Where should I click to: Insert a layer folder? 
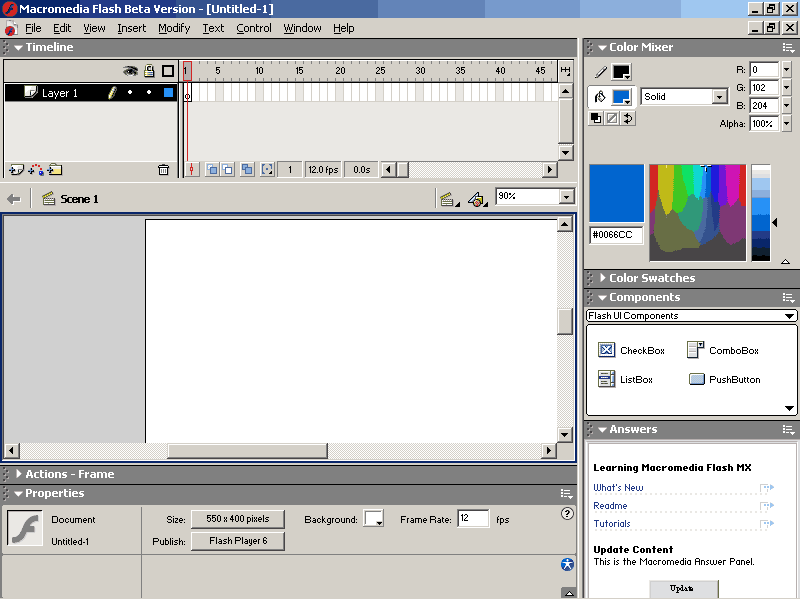coord(55,170)
